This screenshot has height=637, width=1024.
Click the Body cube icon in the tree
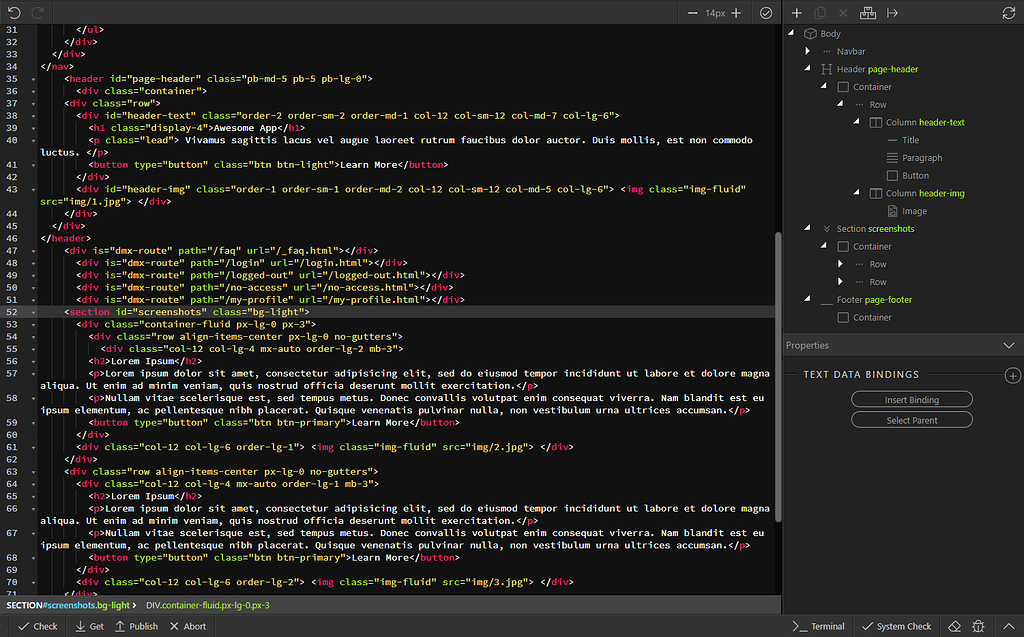click(810, 33)
